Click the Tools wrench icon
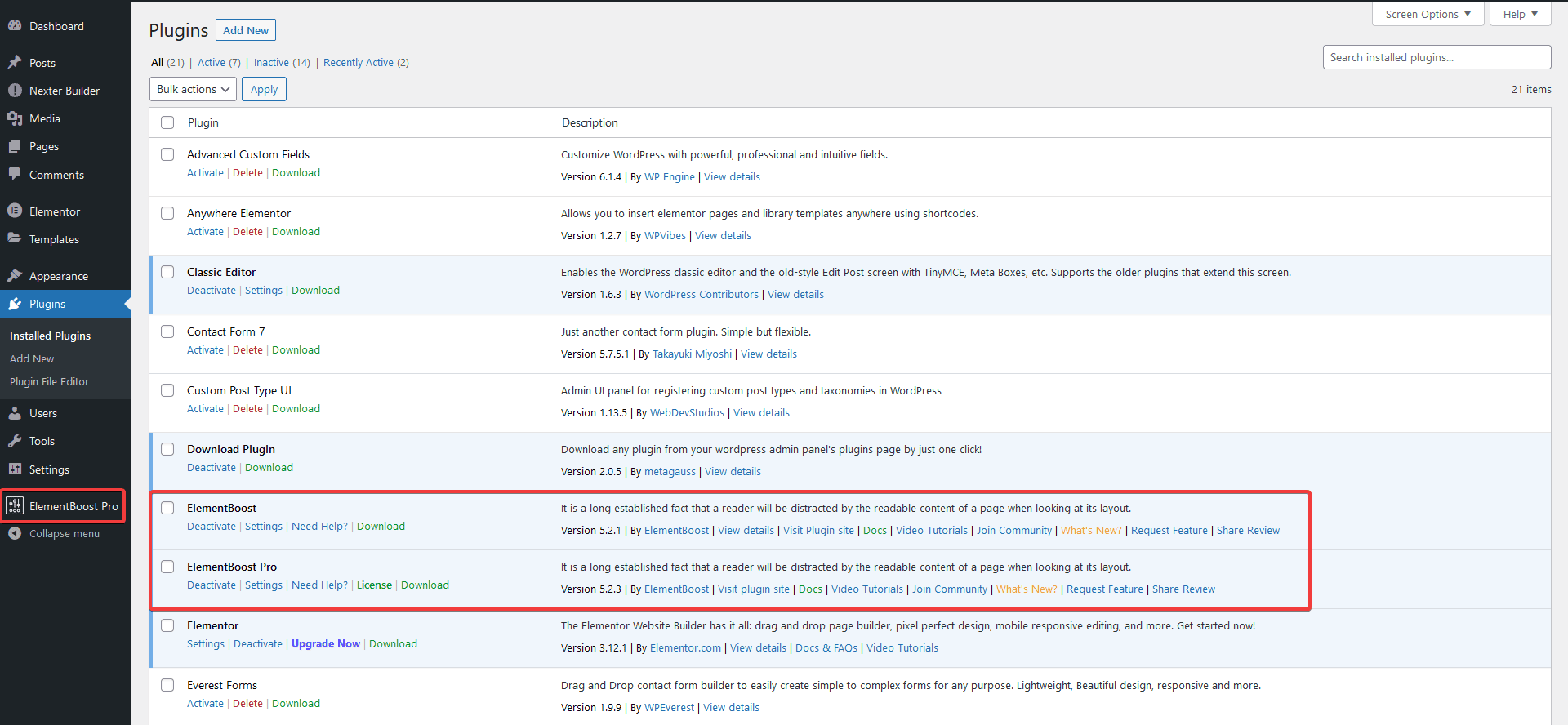Viewport: 1568px width, 725px height. [x=15, y=441]
